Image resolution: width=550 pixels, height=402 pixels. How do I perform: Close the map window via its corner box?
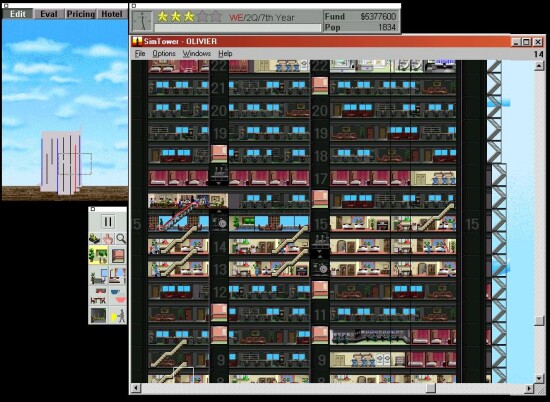tap(5, 6)
